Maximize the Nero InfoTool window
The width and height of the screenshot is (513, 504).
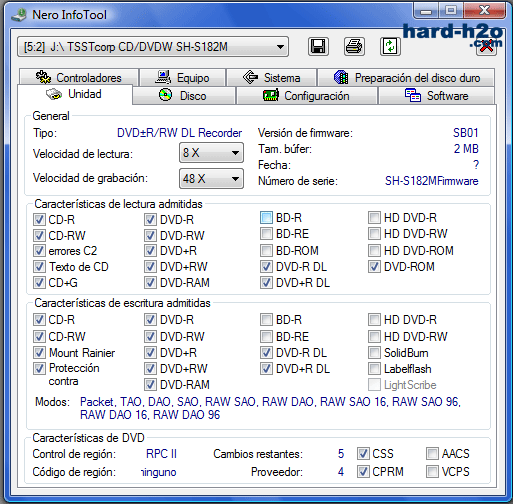[x=451, y=12]
